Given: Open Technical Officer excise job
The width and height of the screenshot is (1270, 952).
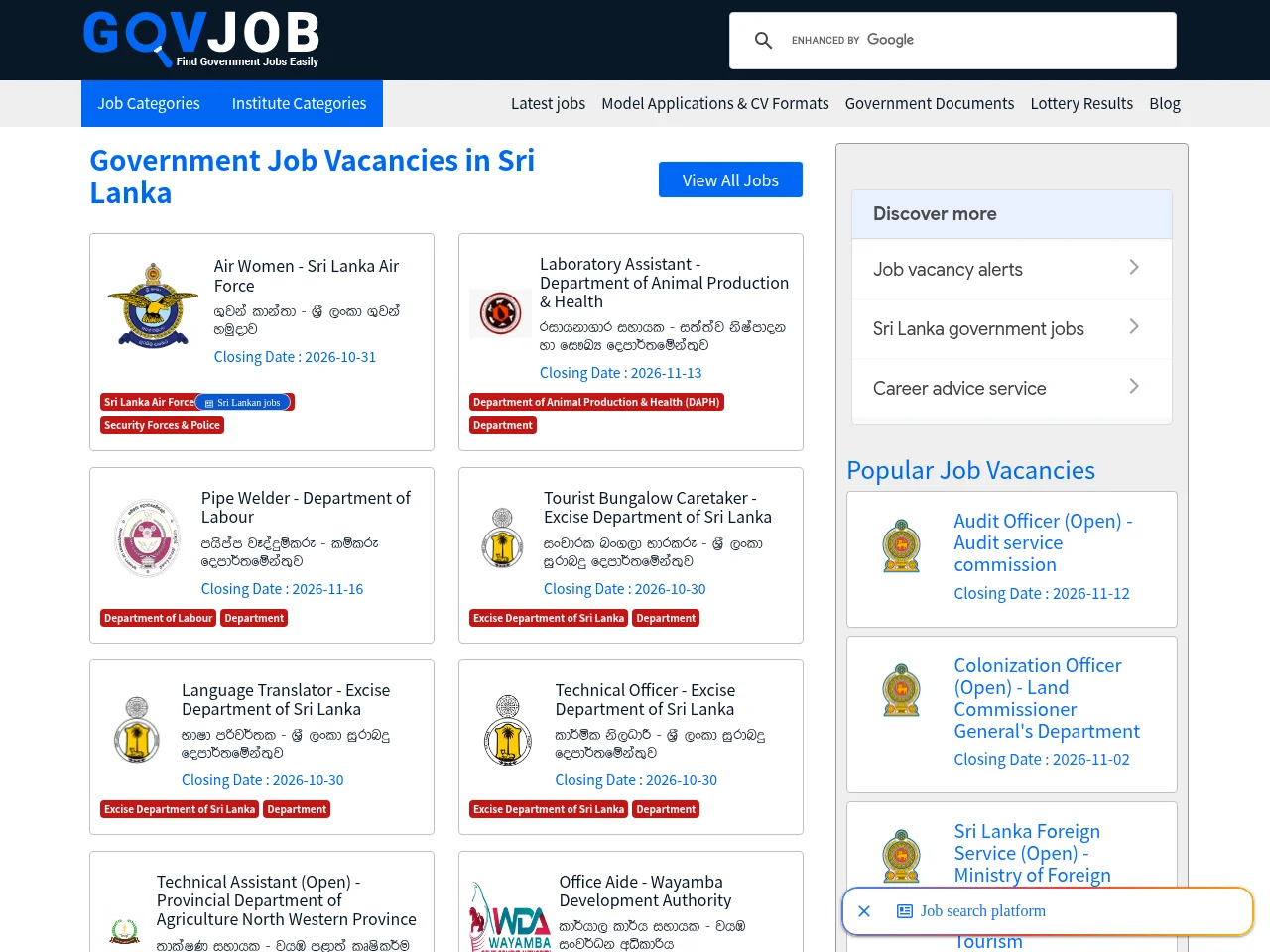Looking at the screenshot, I should click(x=645, y=699).
